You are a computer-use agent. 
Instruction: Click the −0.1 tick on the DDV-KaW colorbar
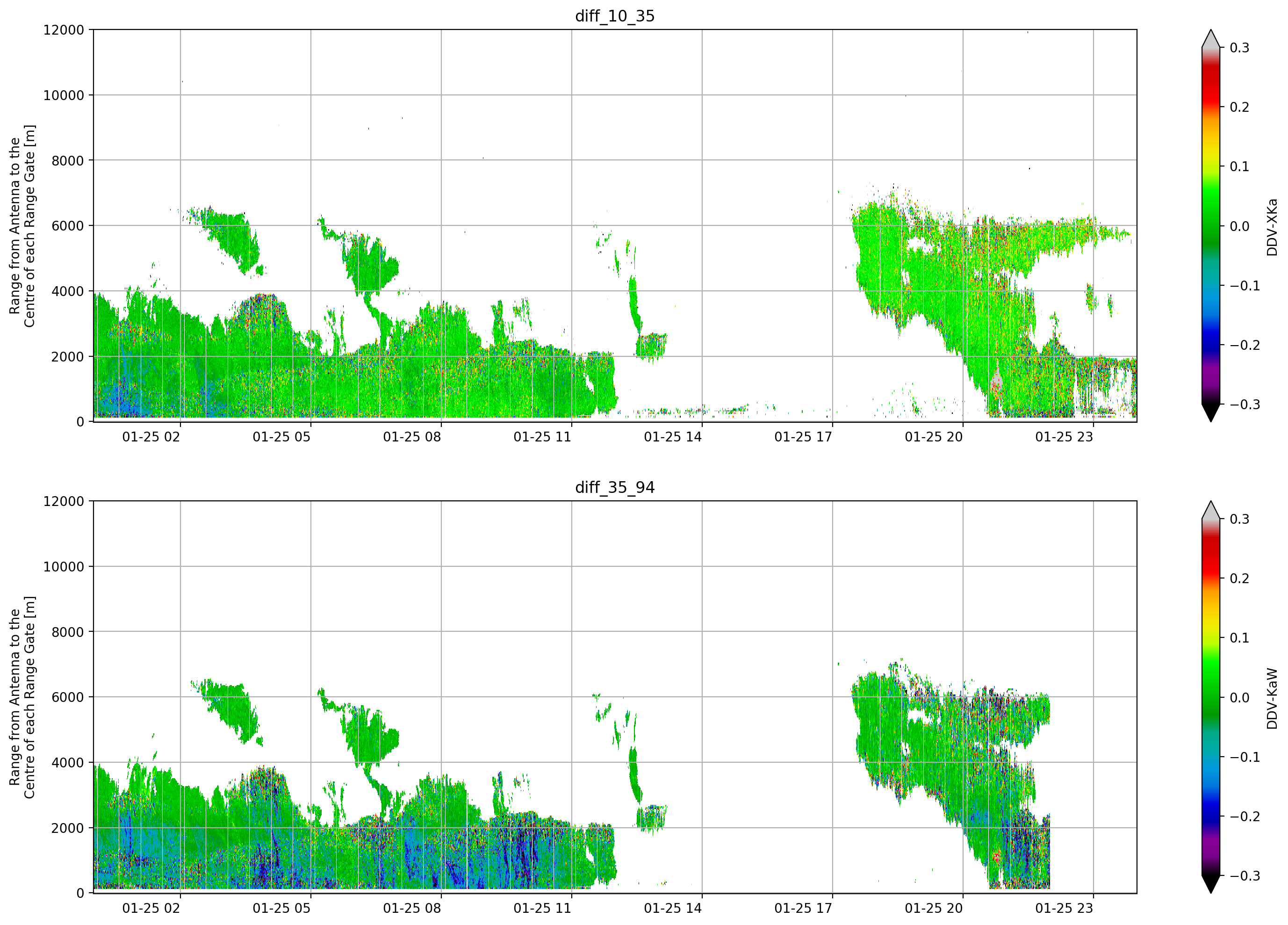point(1244,757)
